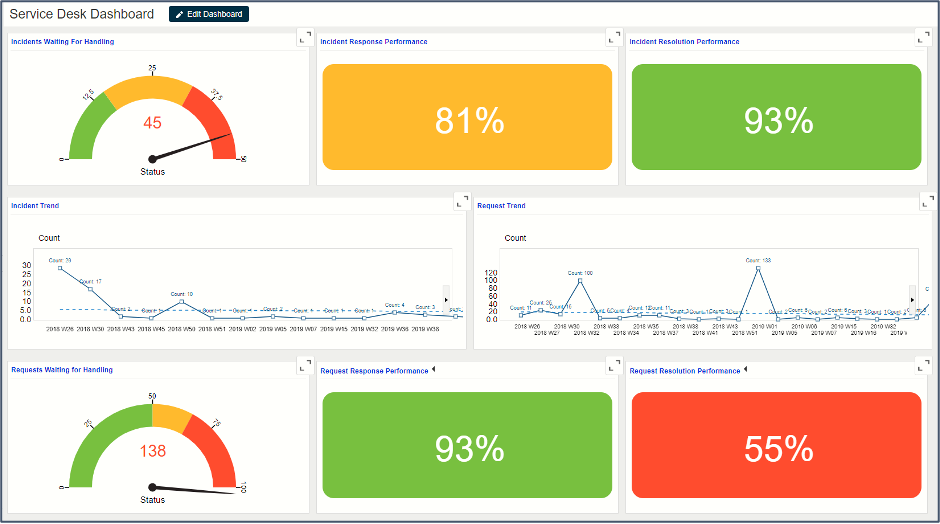Image resolution: width=940 pixels, height=524 pixels.
Task: Click the Count 10 point in Incident Trend
Action: tap(182, 301)
